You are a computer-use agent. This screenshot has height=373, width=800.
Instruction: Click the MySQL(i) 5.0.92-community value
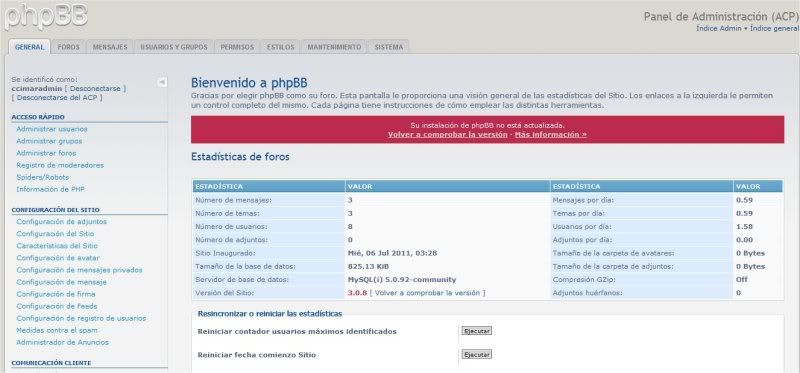pyautogui.click(x=402, y=280)
